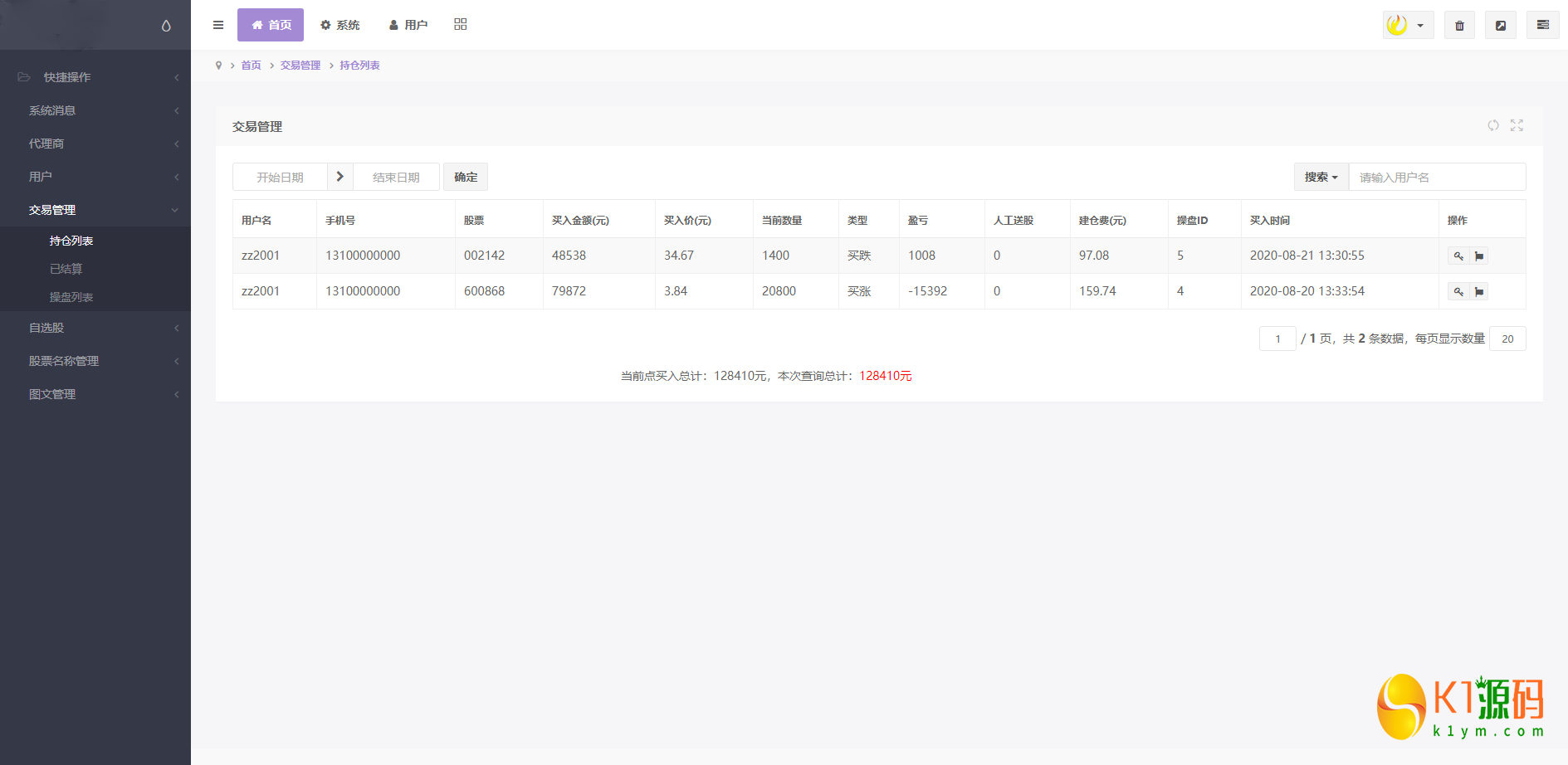Viewport: 1568px width, 765px height.
Task: Click the water drop icon in sidebar header
Action: [x=166, y=26]
